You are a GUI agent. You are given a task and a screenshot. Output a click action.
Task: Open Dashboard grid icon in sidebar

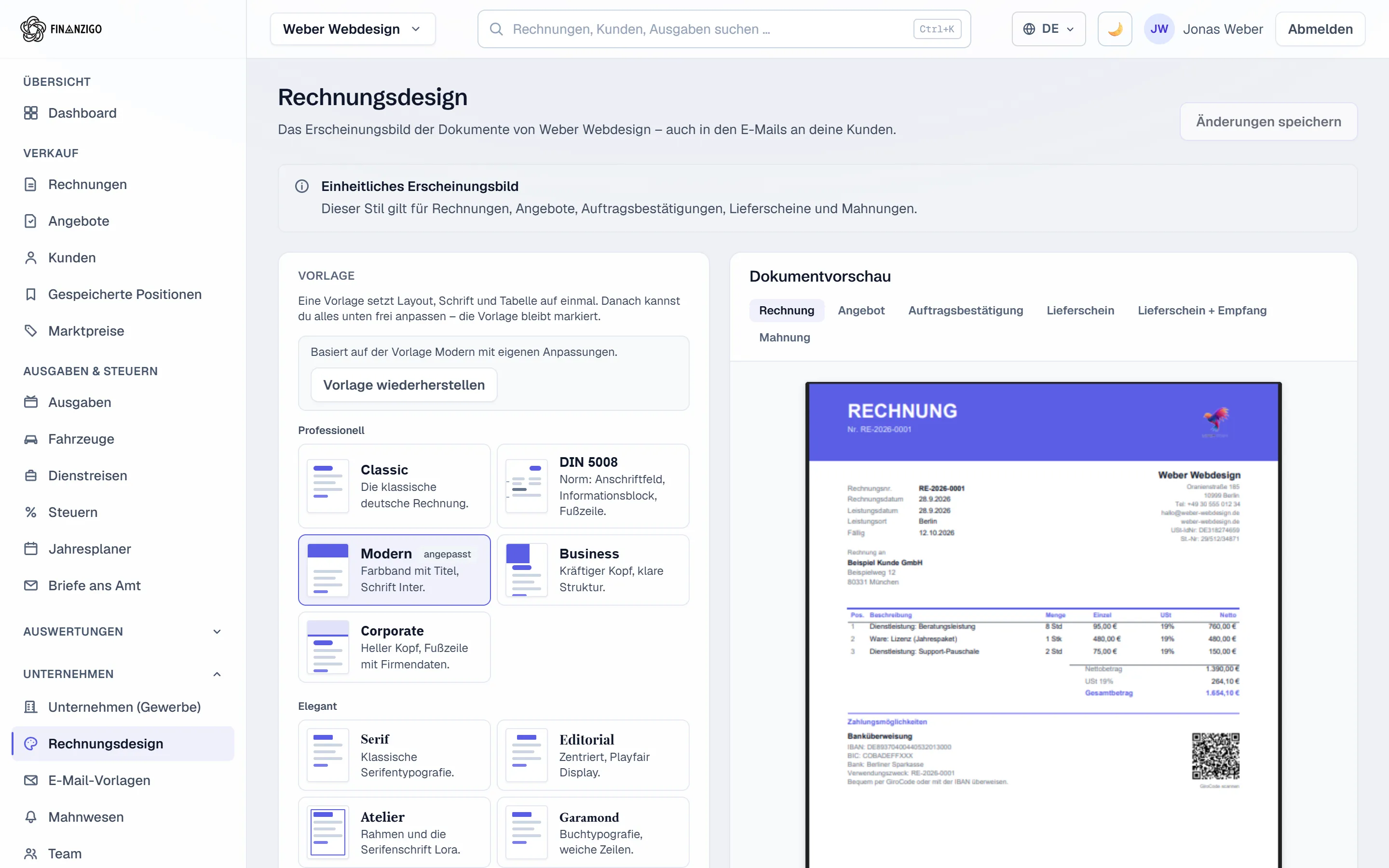click(x=31, y=113)
